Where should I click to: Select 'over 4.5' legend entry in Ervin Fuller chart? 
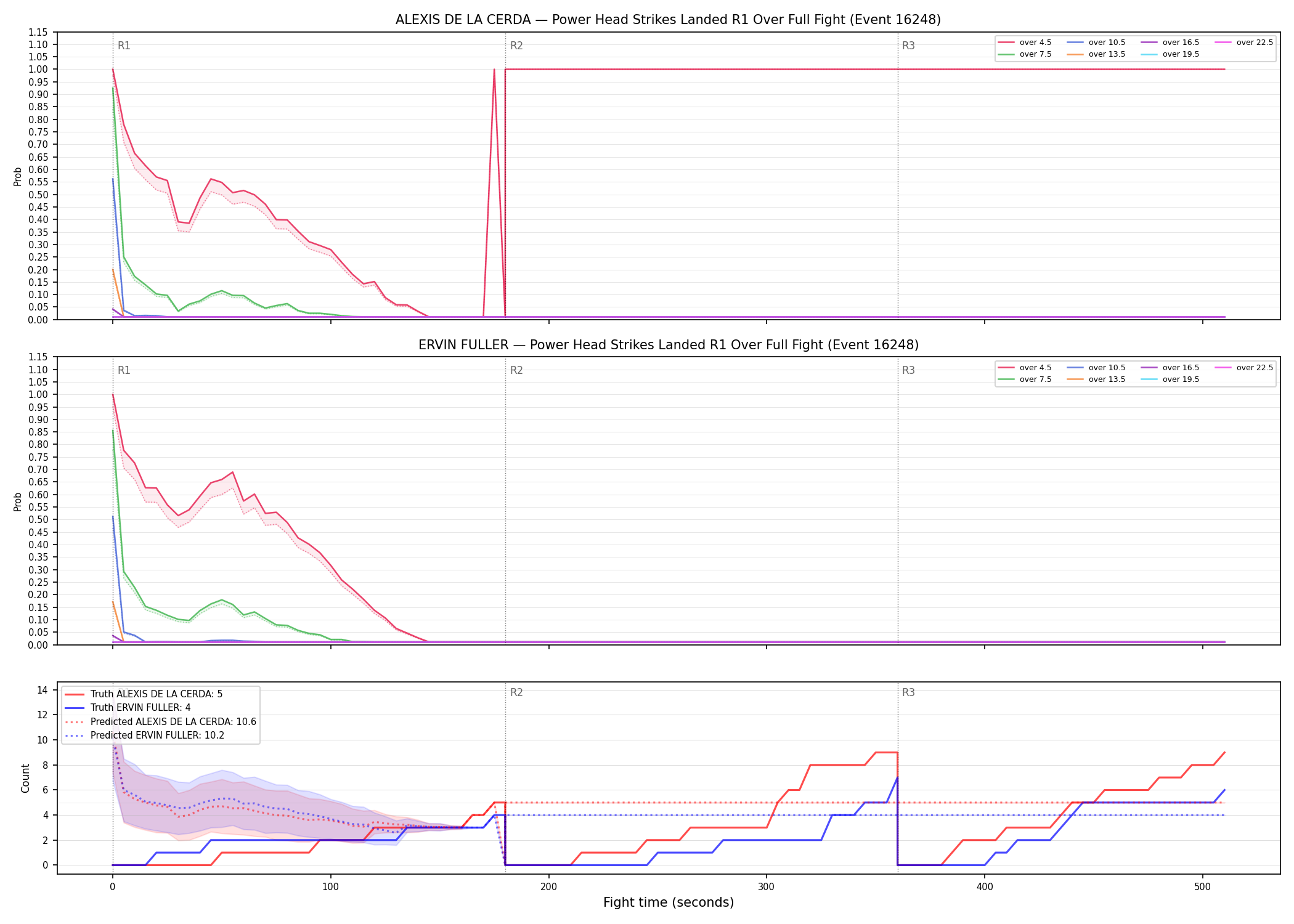pos(1025,368)
